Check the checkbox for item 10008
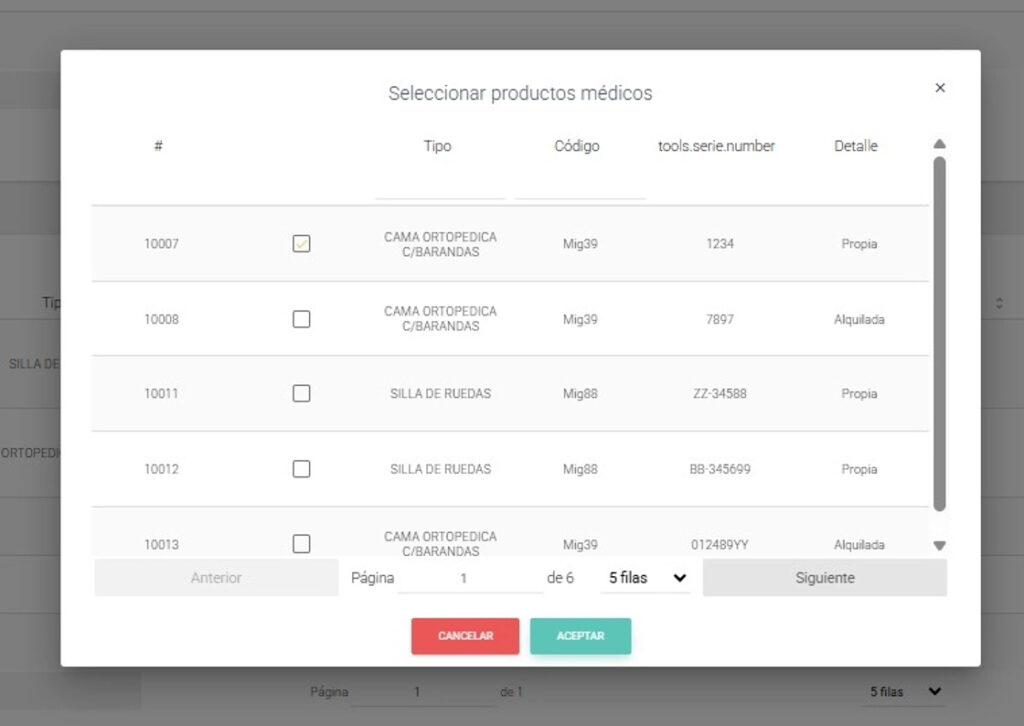The image size is (1024, 726). pyautogui.click(x=301, y=319)
